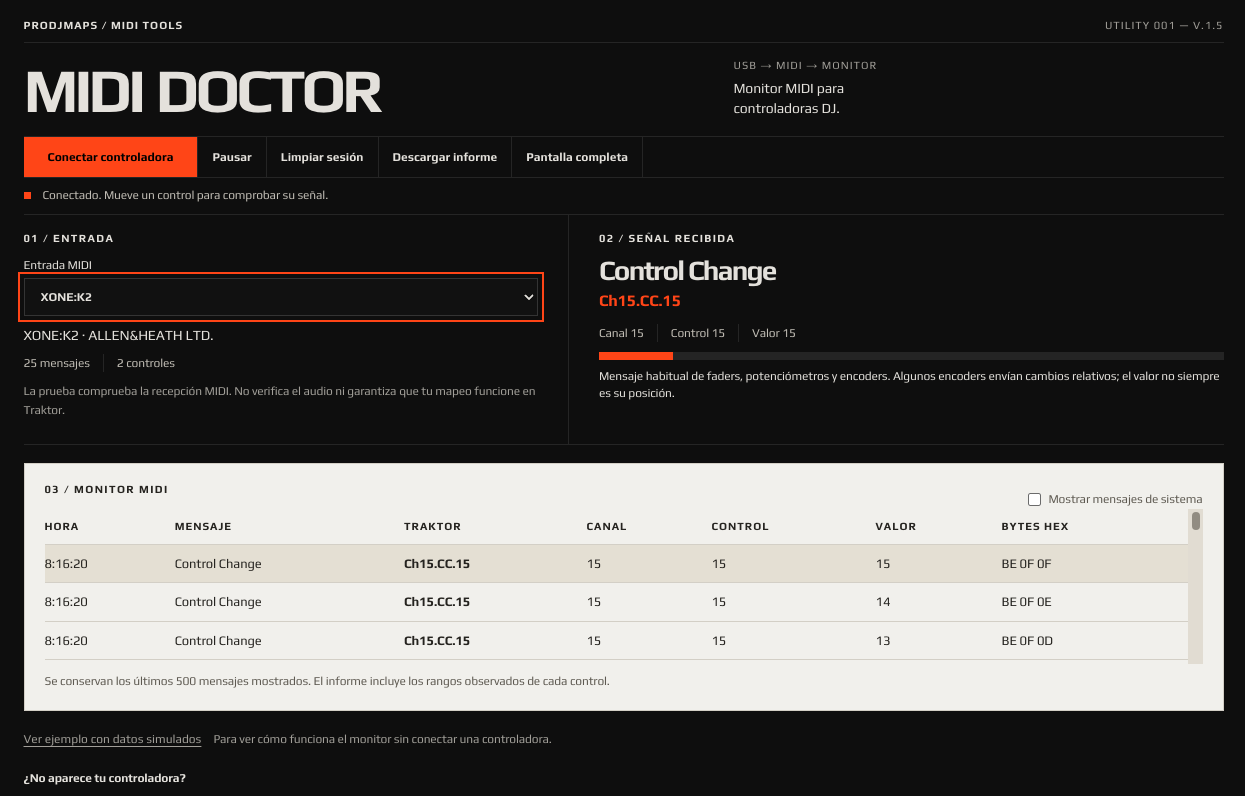Click the HORA column header
The height and width of the screenshot is (796, 1245).
pyautogui.click(x=62, y=526)
